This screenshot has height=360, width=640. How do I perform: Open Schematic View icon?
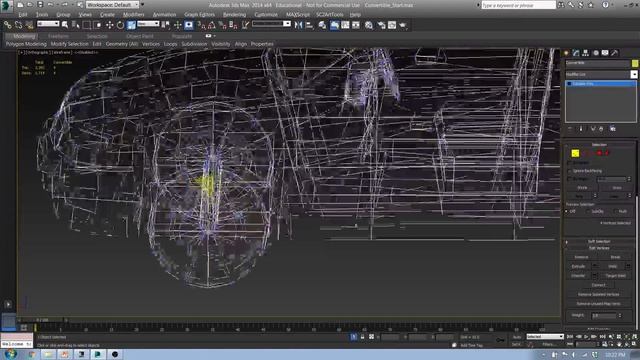pyautogui.click(x=356, y=25)
